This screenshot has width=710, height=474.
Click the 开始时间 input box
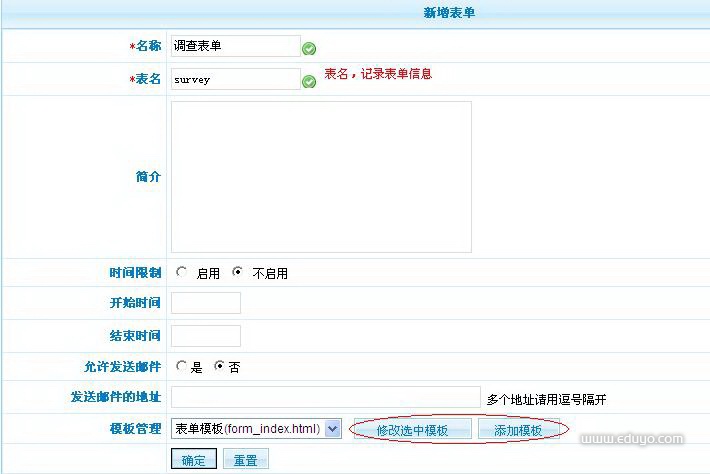coord(206,303)
